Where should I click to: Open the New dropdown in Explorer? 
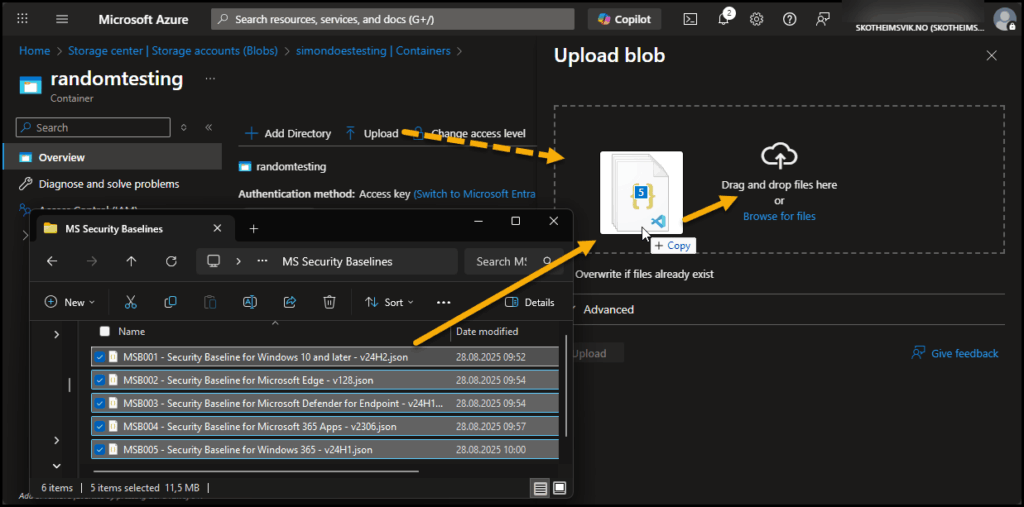(70, 303)
